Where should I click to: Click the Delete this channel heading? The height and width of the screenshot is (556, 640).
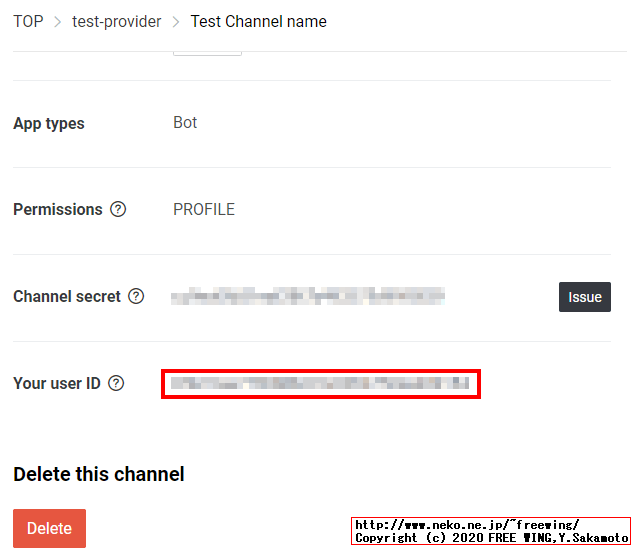(99, 474)
